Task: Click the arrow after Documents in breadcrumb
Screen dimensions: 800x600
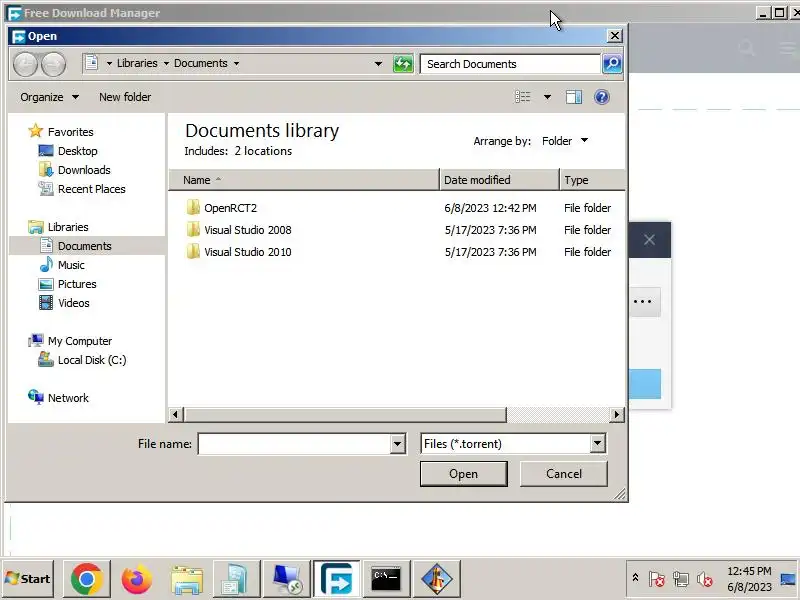Action: click(237, 63)
